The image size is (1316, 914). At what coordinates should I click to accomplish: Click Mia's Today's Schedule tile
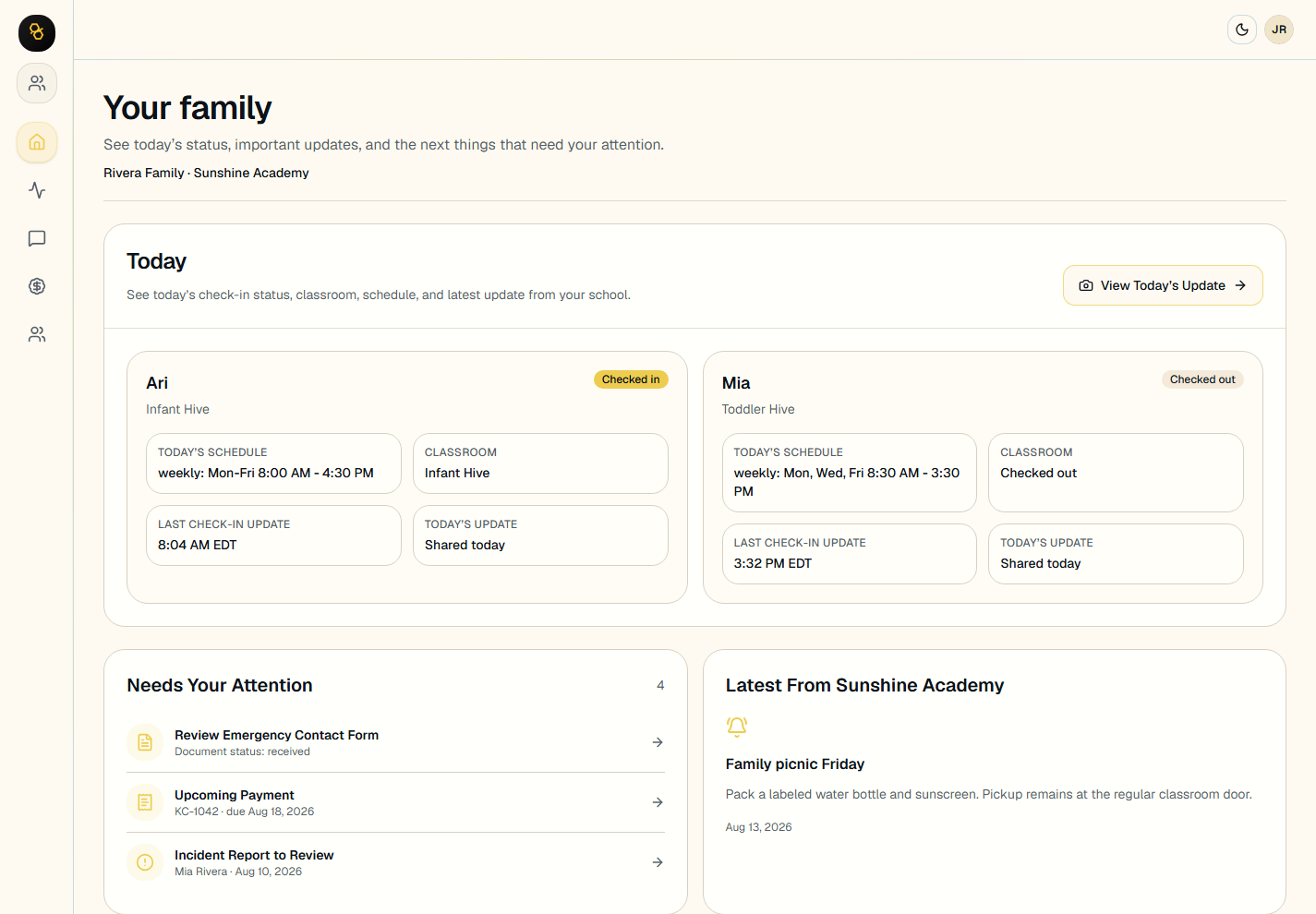pyautogui.click(x=849, y=473)
